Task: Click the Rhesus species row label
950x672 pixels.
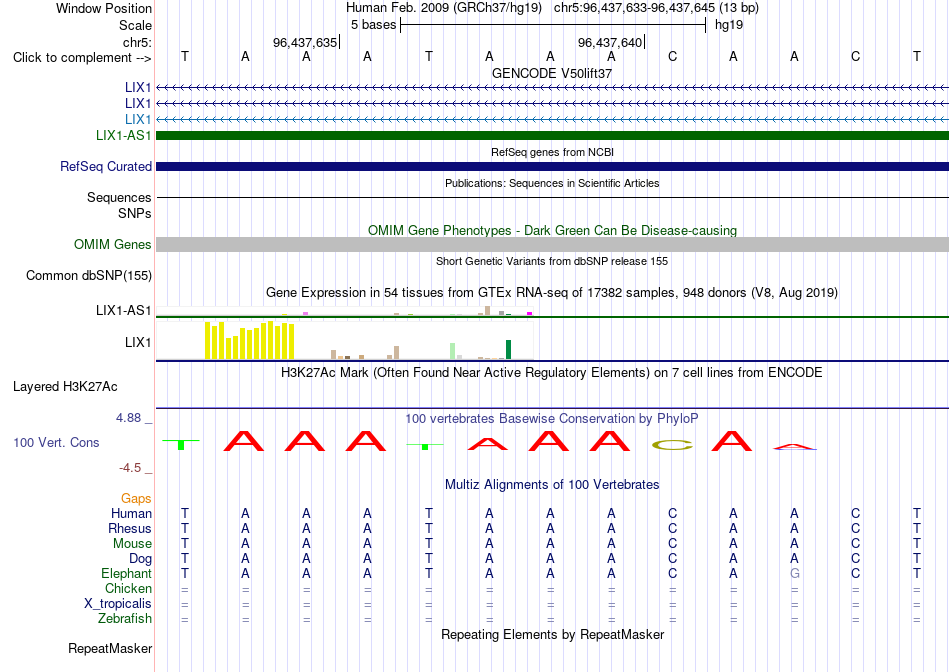Action: (130, 528)
